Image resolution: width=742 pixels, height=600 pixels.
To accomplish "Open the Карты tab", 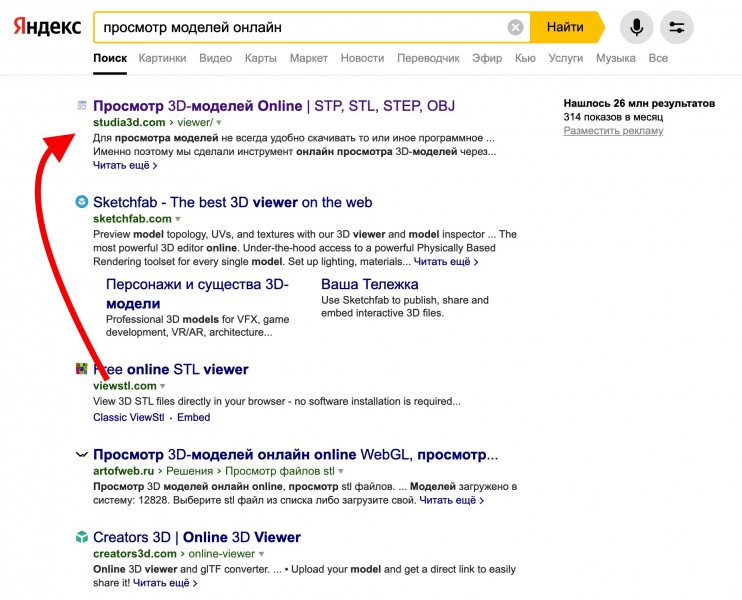I will pyautogui.click(x=261, y=58).
